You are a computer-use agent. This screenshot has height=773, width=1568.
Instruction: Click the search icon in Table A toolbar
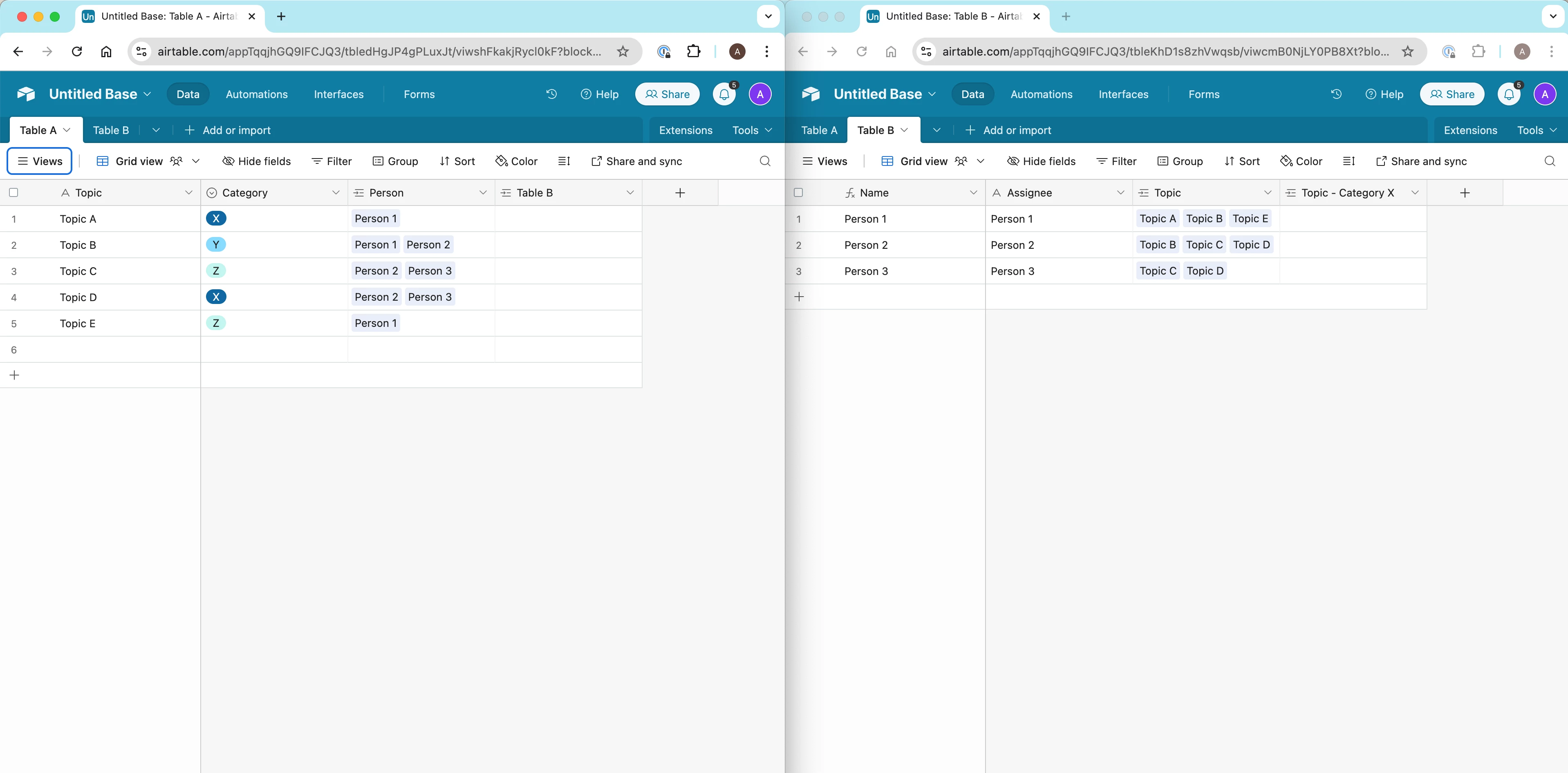tap(765, 161)
